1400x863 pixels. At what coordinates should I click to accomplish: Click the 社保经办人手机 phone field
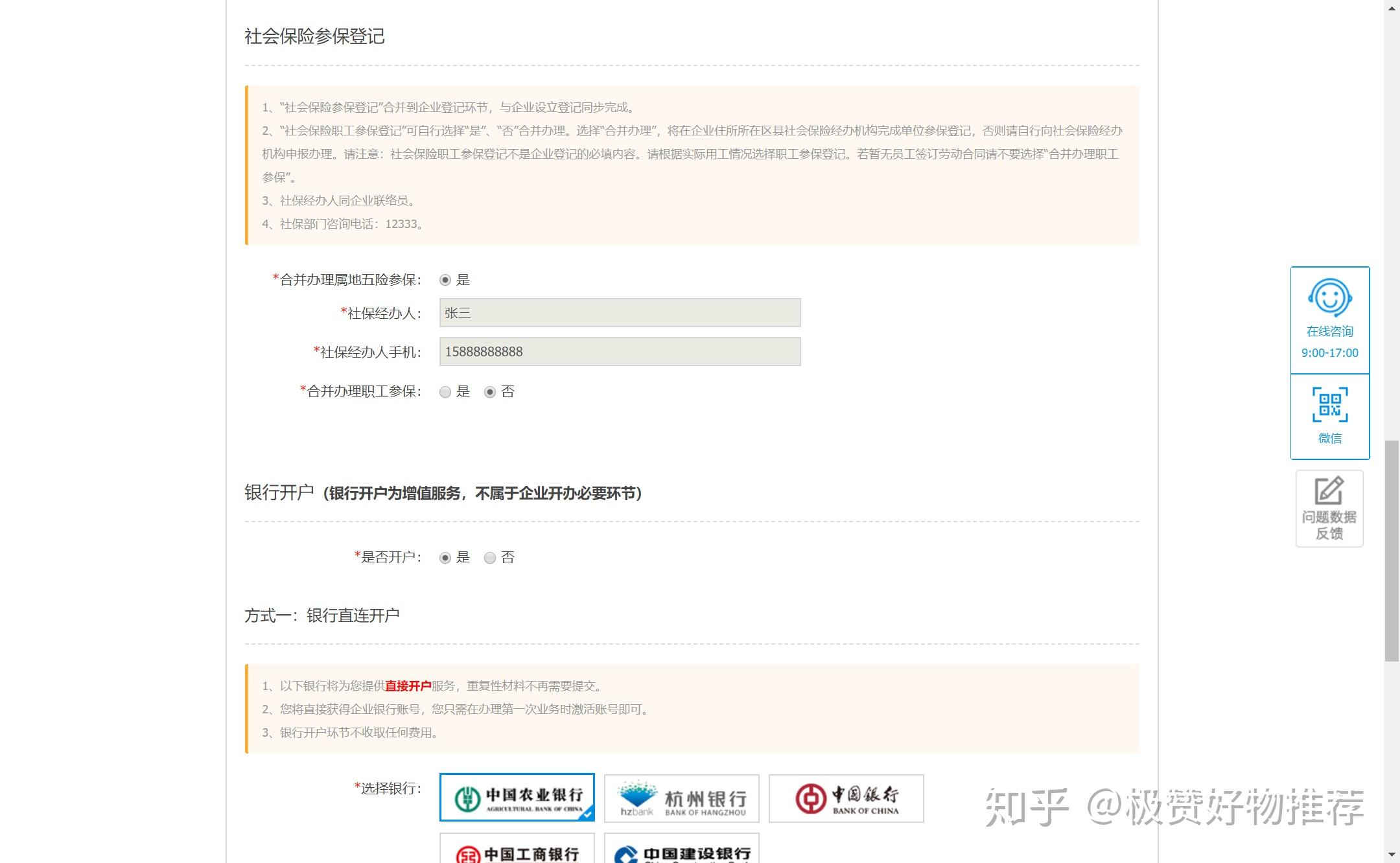(x=619, y=351)
